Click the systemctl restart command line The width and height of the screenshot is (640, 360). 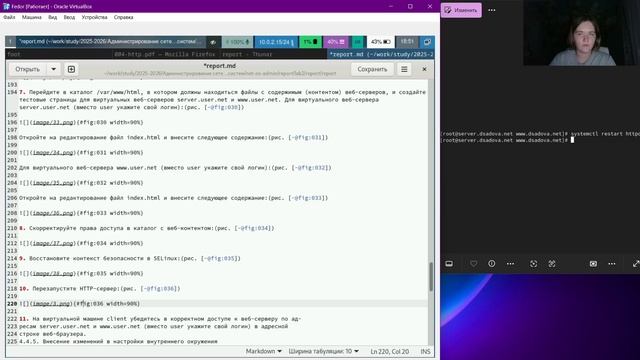click(x=540, y=133)
